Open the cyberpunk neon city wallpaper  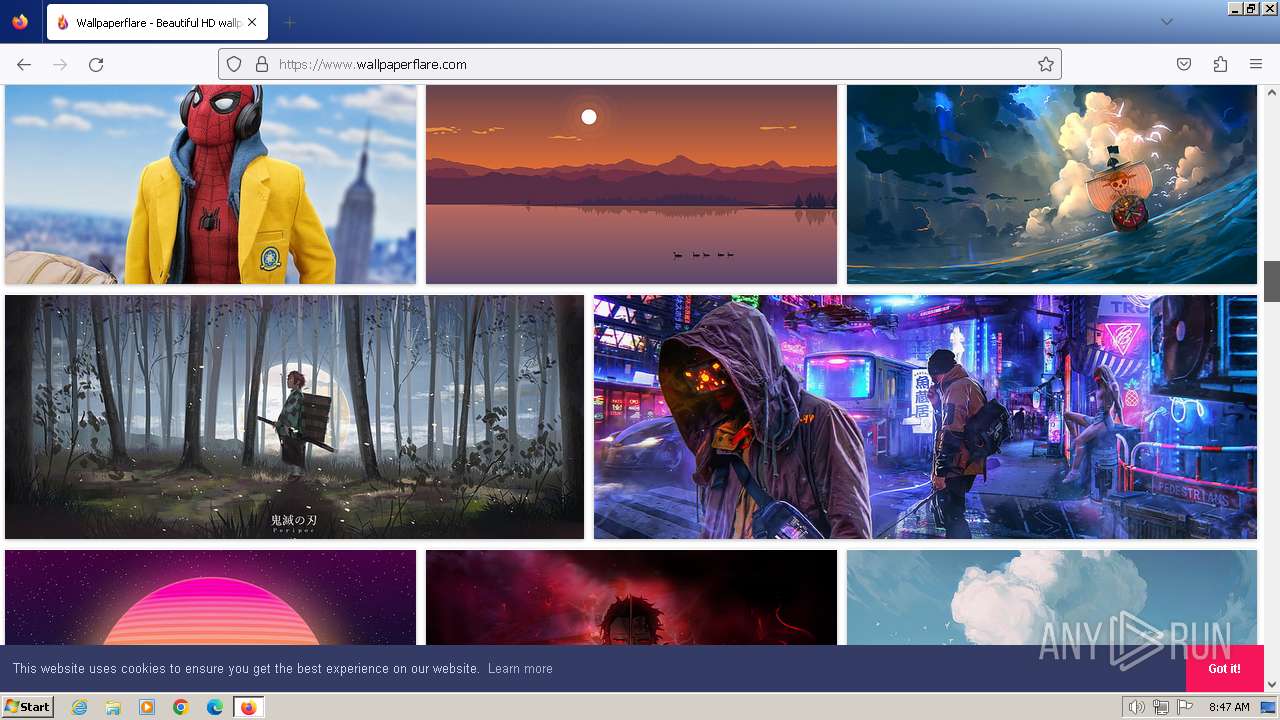click(x=925, y=417)
